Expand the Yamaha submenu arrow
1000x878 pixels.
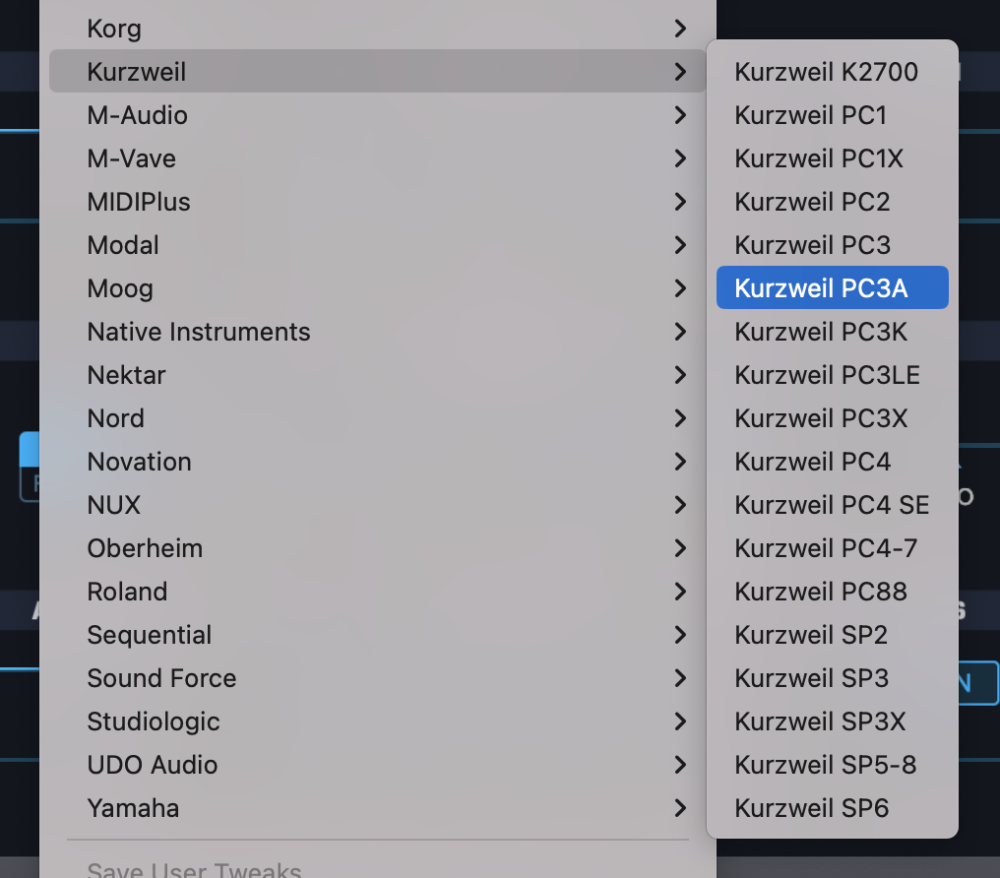(680, 808)
